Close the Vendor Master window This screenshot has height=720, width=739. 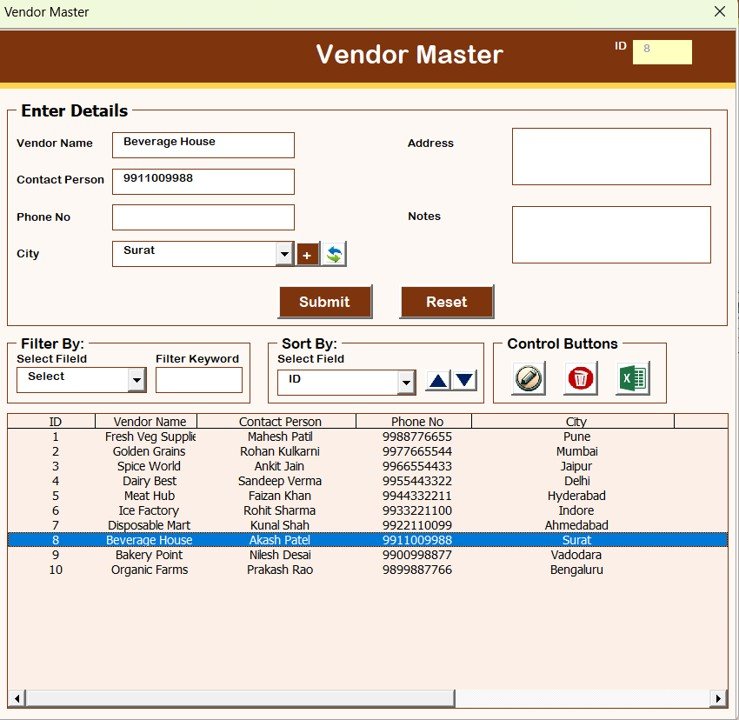click(x=719, y=12)
